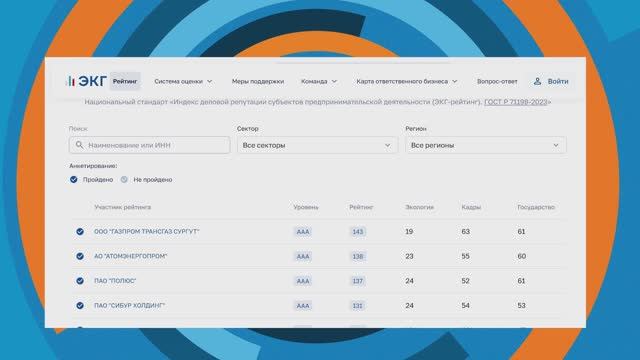Viewport: 640px width, 360px height.
Task: Toggle the Не пройдено checkbox
Action: (x=124, y=179)
